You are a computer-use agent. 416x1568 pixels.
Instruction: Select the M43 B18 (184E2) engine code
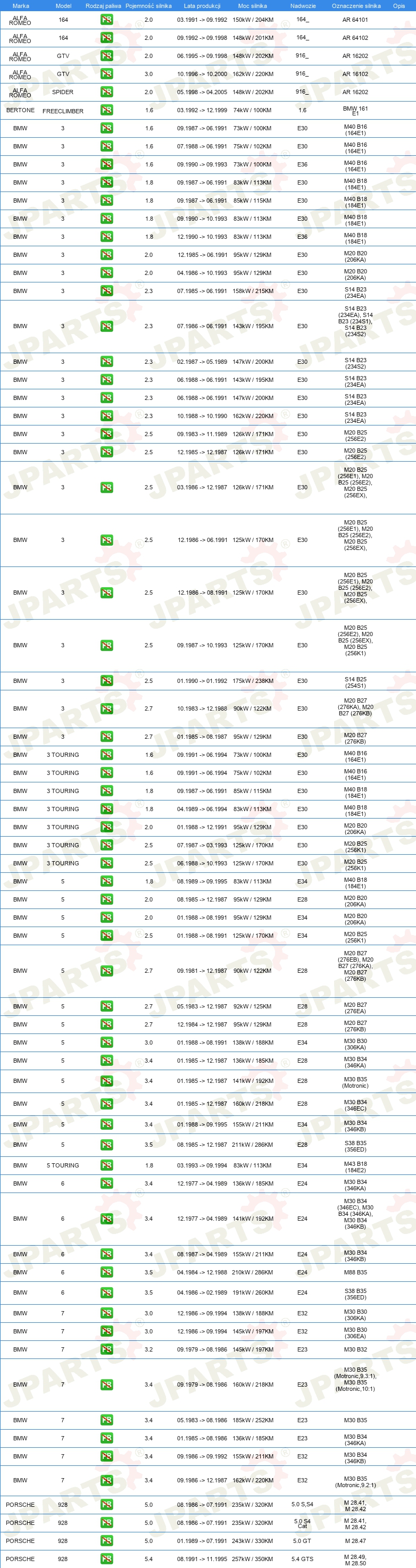coord(355,1167)
